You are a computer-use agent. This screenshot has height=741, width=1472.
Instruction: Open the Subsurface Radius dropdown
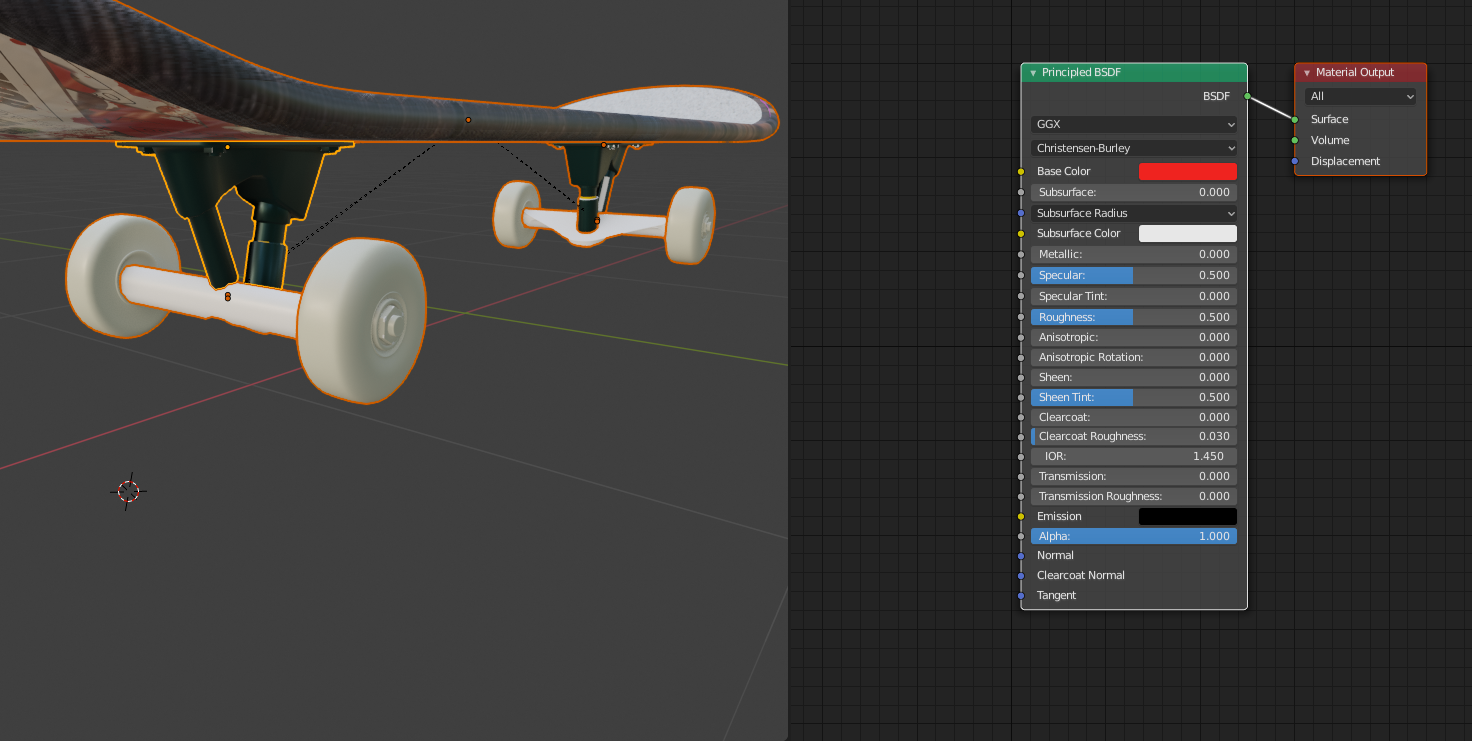[1134, 213]
